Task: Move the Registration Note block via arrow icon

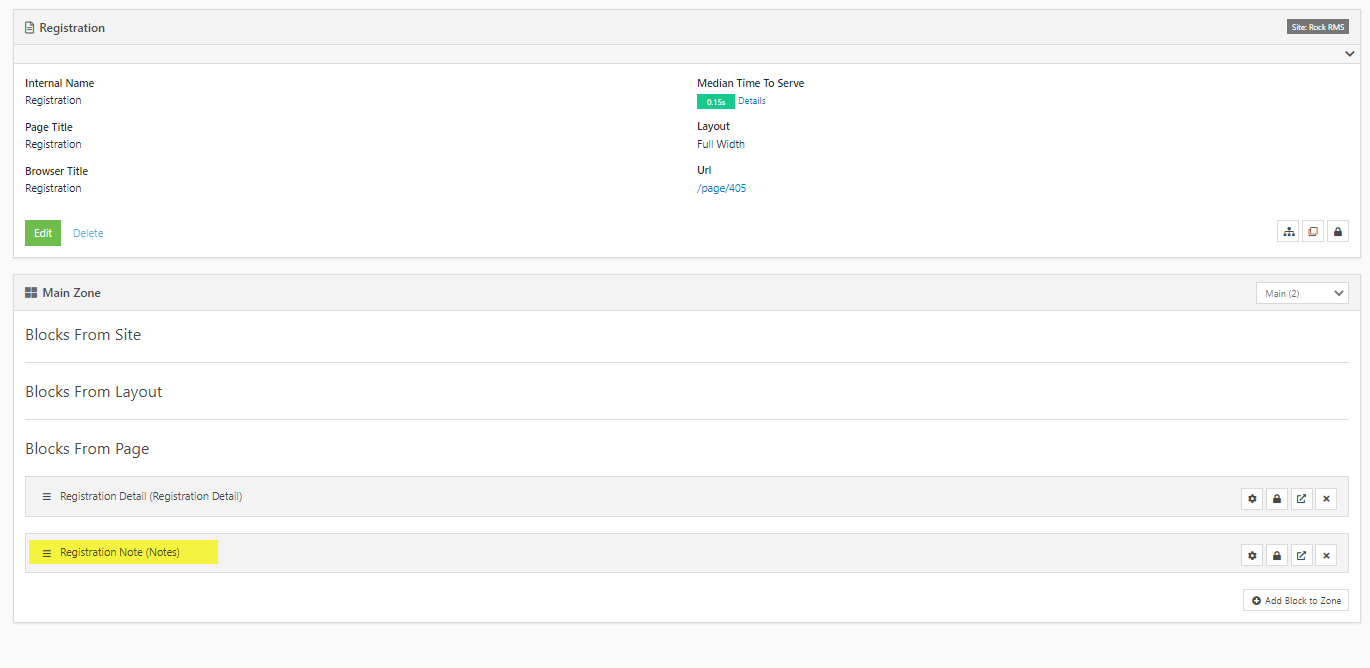Action: click(x=1301, y=555)
